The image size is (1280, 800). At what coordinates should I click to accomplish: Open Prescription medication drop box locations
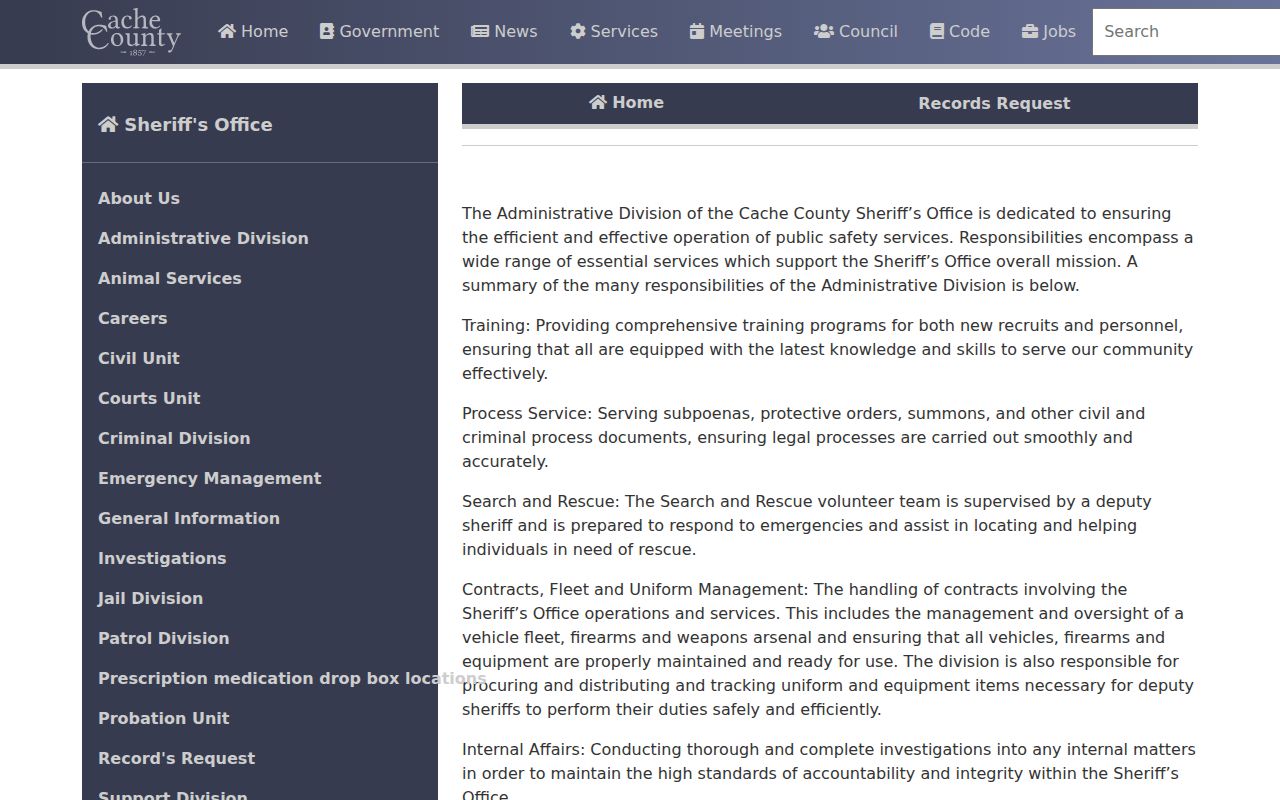click(x=292, y=678)
